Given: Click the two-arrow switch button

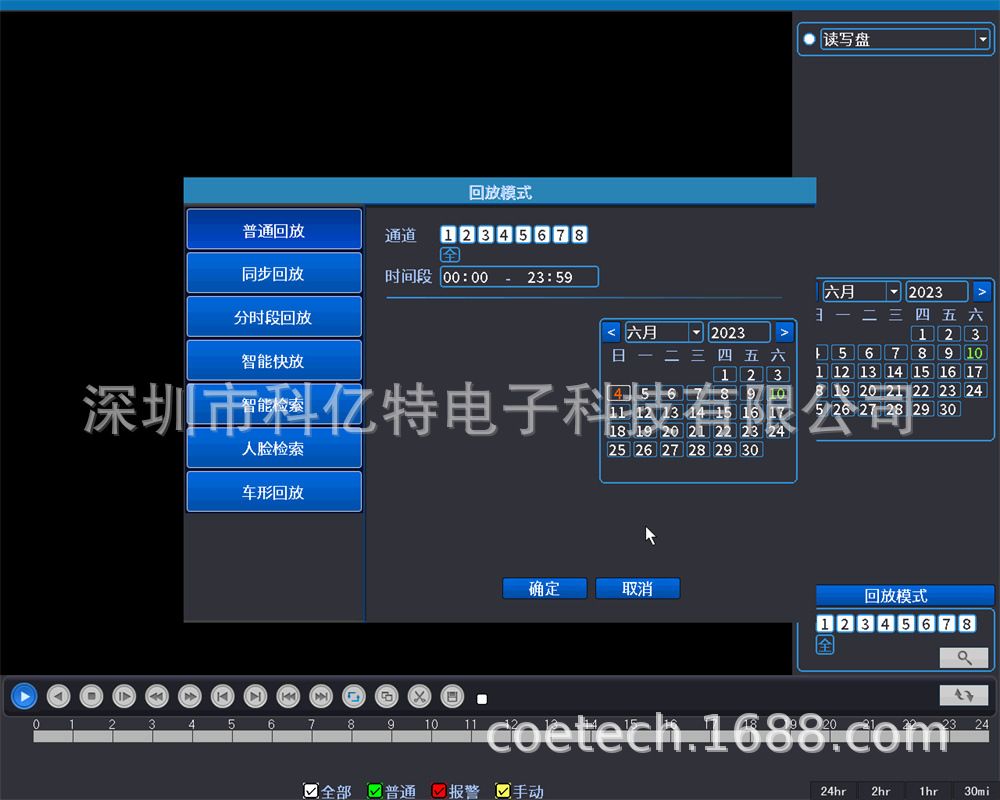Looking at the screenshot, I should click(x=964, y=695).
